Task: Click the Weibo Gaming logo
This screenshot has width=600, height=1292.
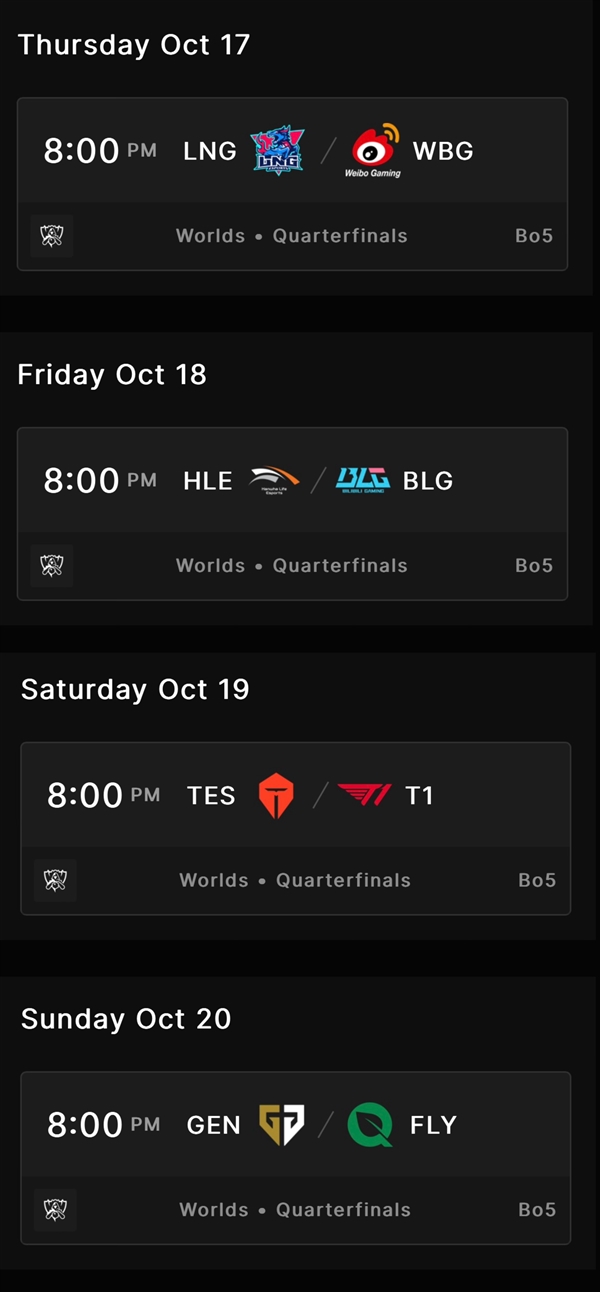Action: coord(375,150)
